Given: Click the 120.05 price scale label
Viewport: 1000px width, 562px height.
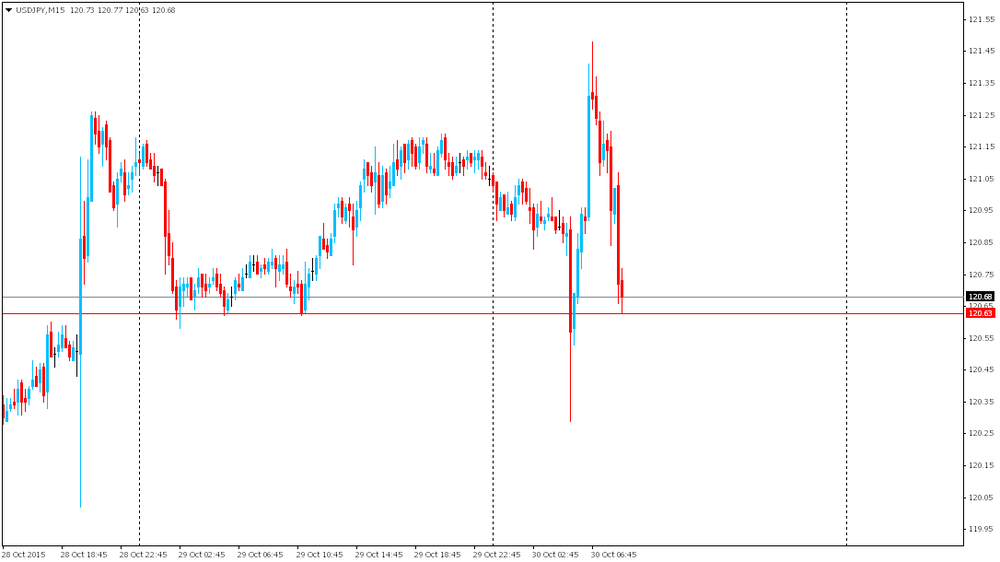Looking at the screenshot, I should click(x=982, y=498).
